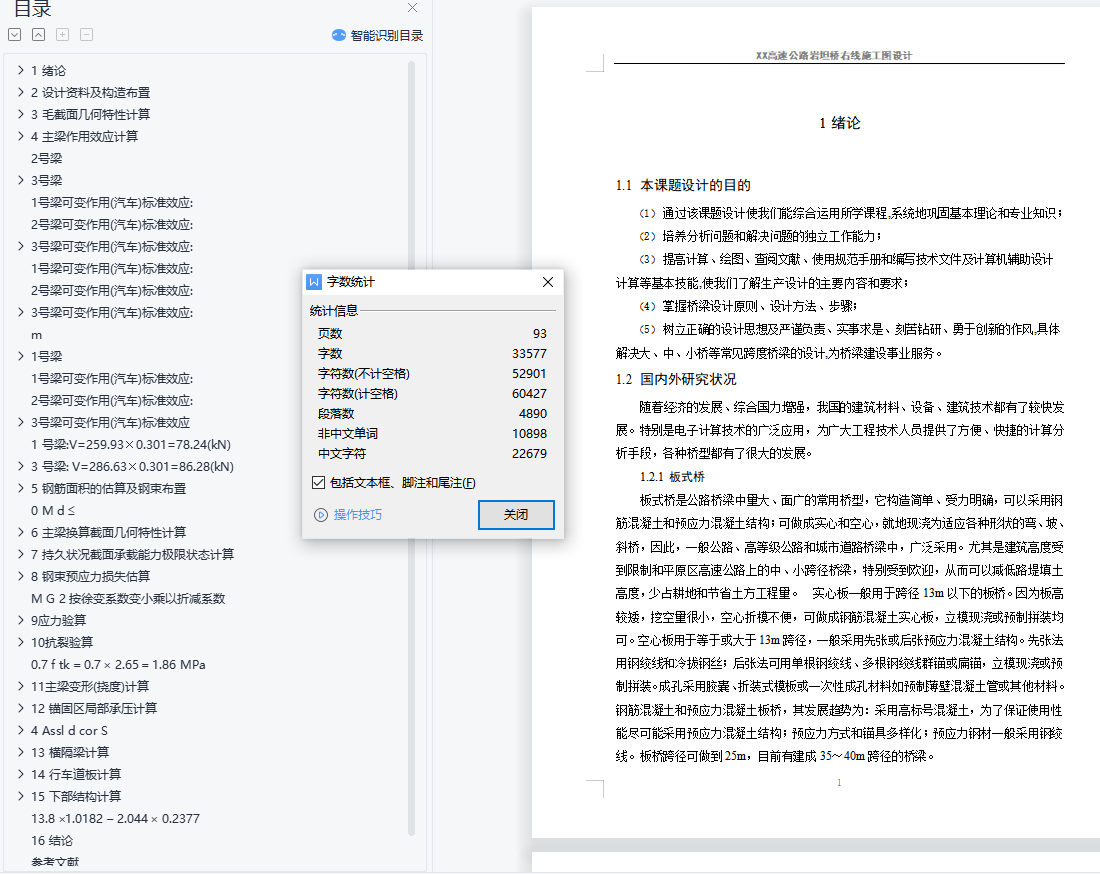The width and height of the screenshot is (1100, 874).
Task: Select the 0 M d ≤ outline item
Action: click(x=53, y=511)
